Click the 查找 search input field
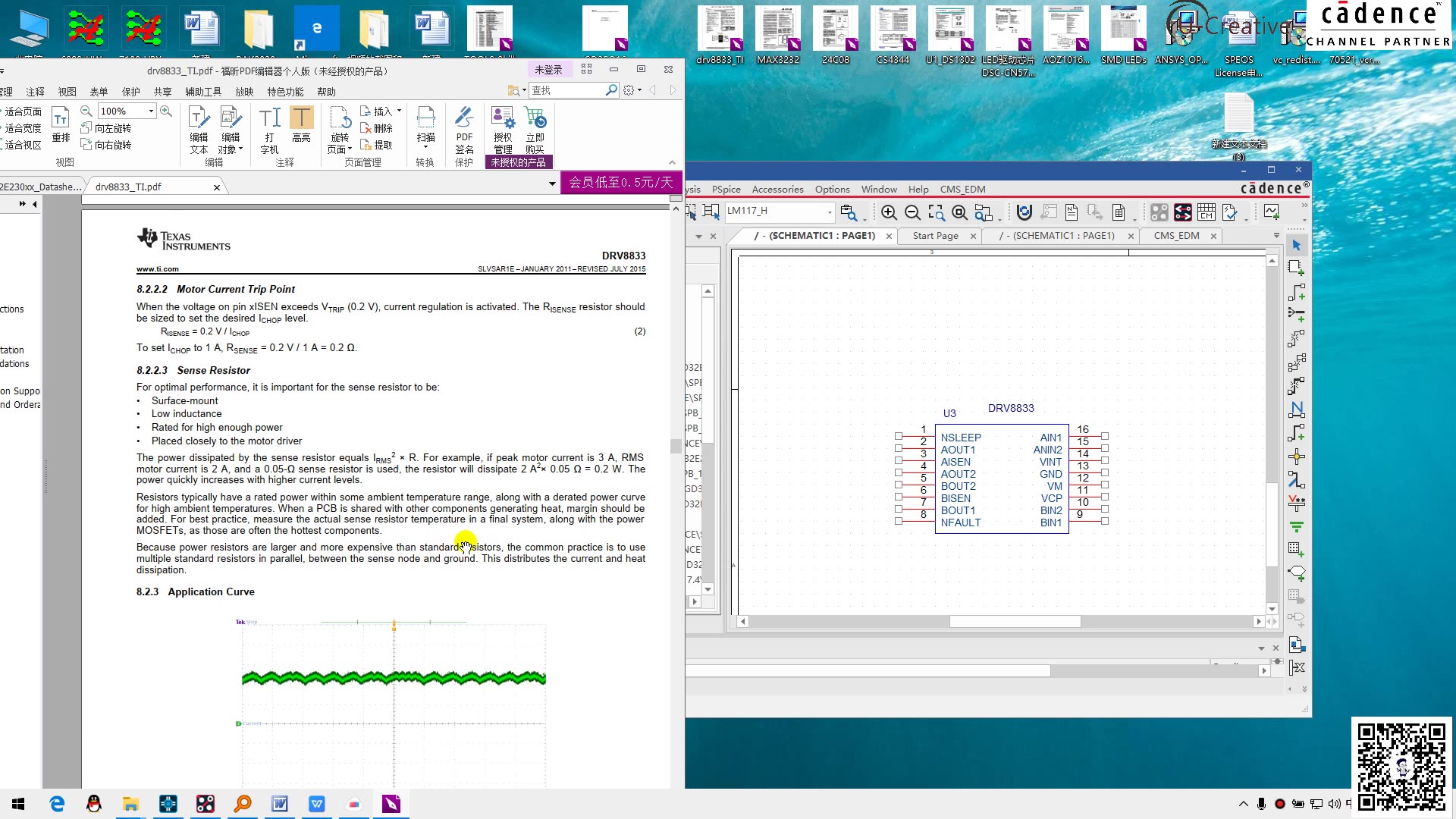 tap(566, 90)
